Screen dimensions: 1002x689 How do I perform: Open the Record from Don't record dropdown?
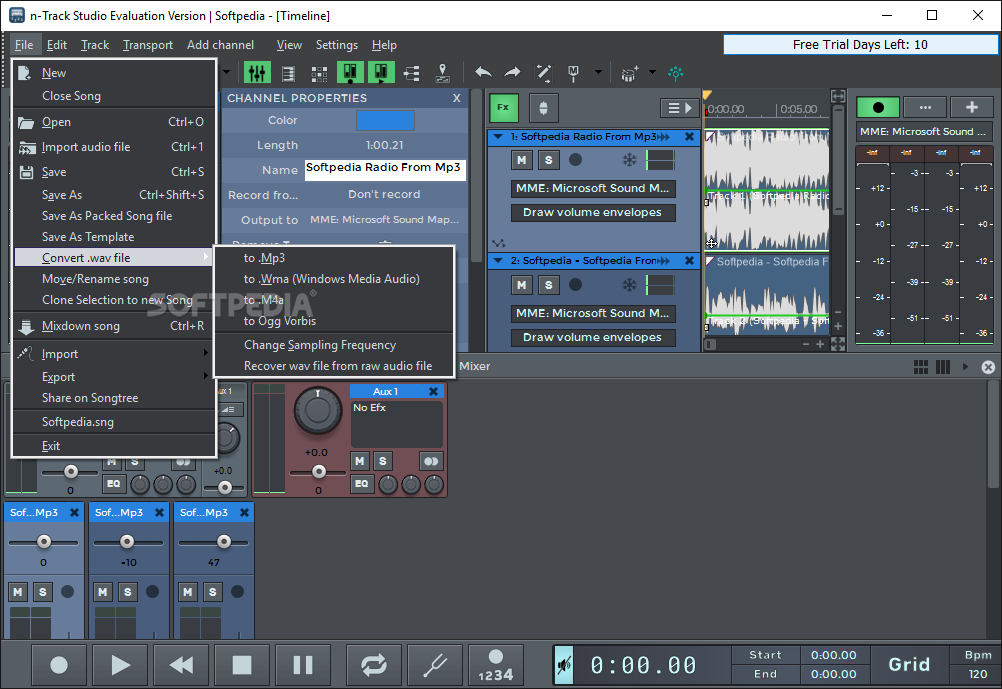click(x=384, y=194)
